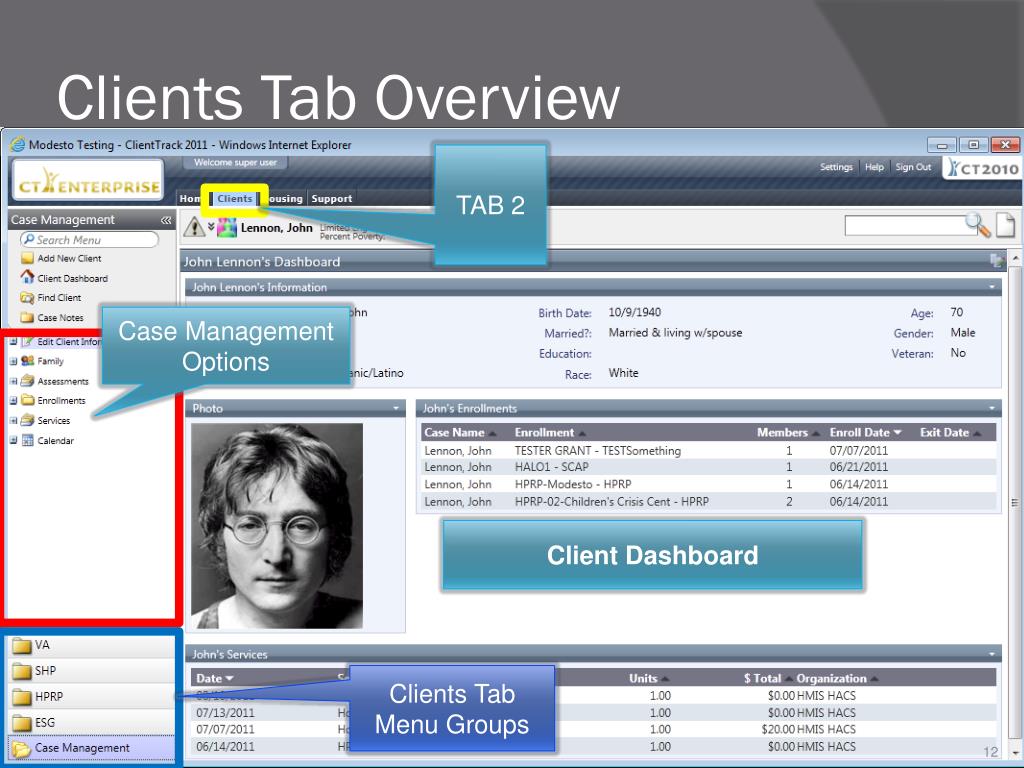Open the Photo panel dropdown arrow
The image size is (1024, 768).
[396, 409]
